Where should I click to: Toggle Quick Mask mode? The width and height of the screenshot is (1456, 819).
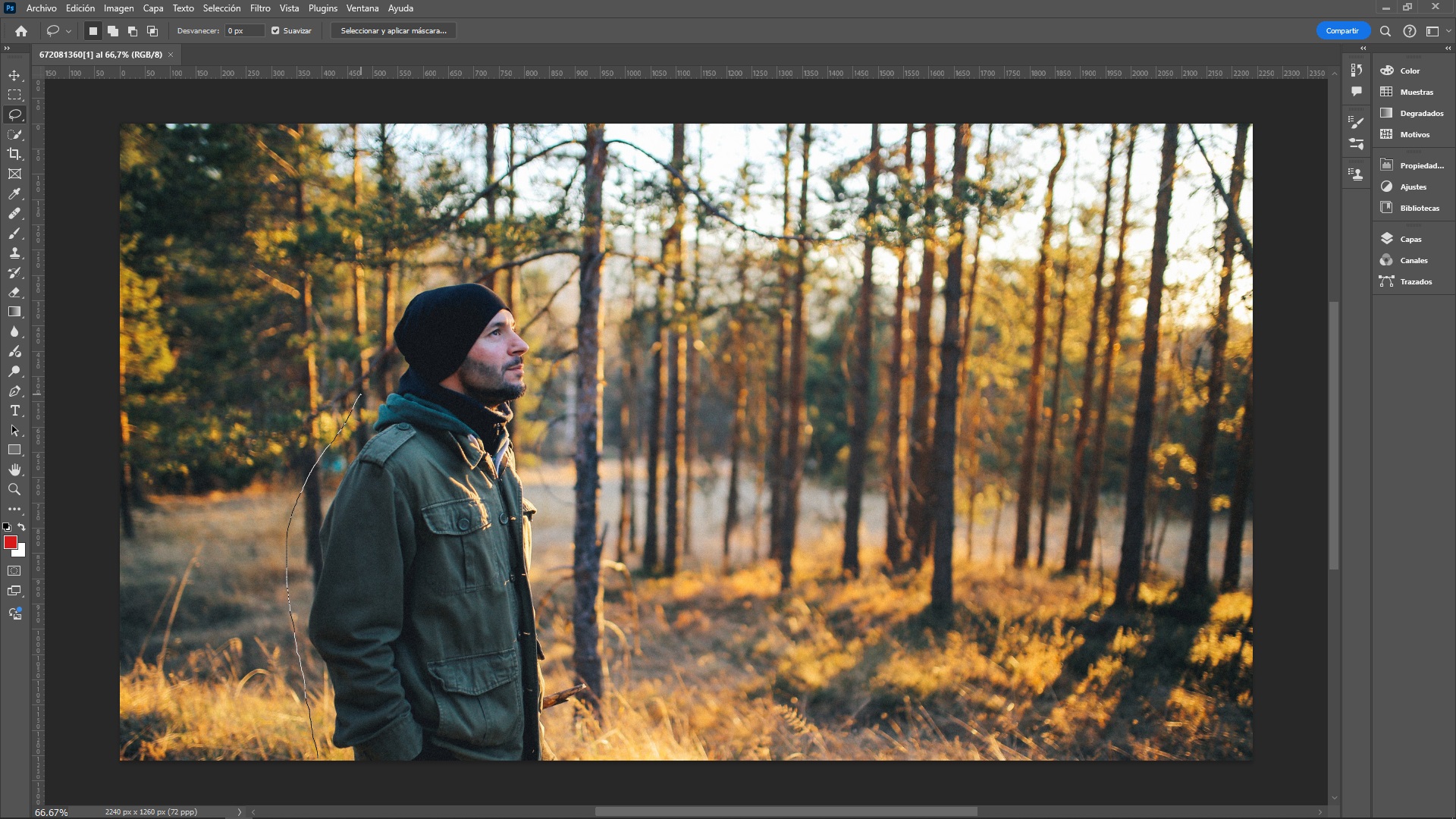[14, 571]
